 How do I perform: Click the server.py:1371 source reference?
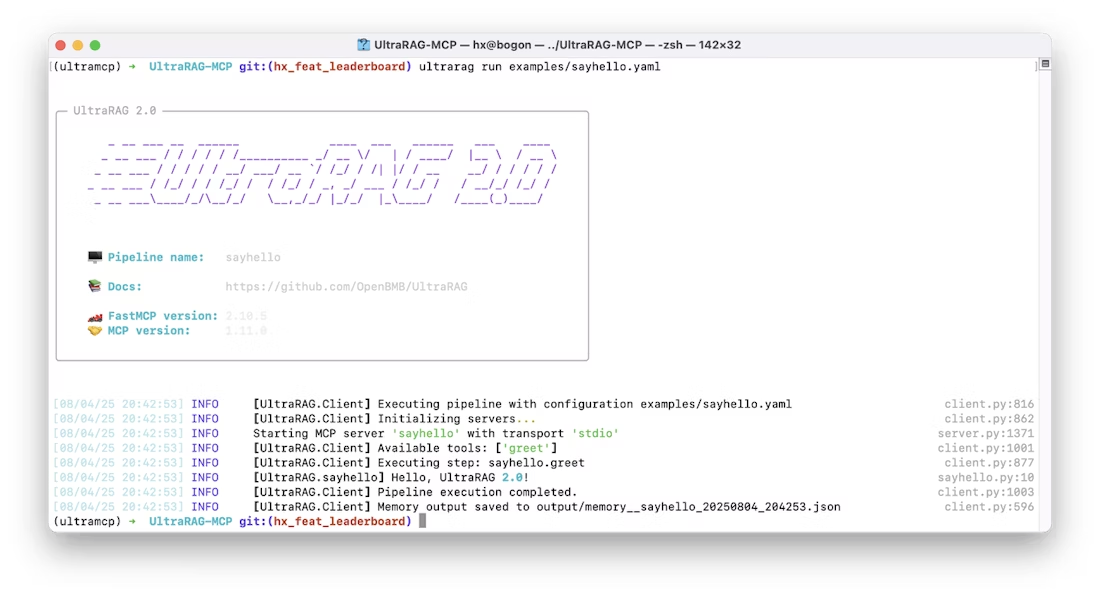[985, 434]
